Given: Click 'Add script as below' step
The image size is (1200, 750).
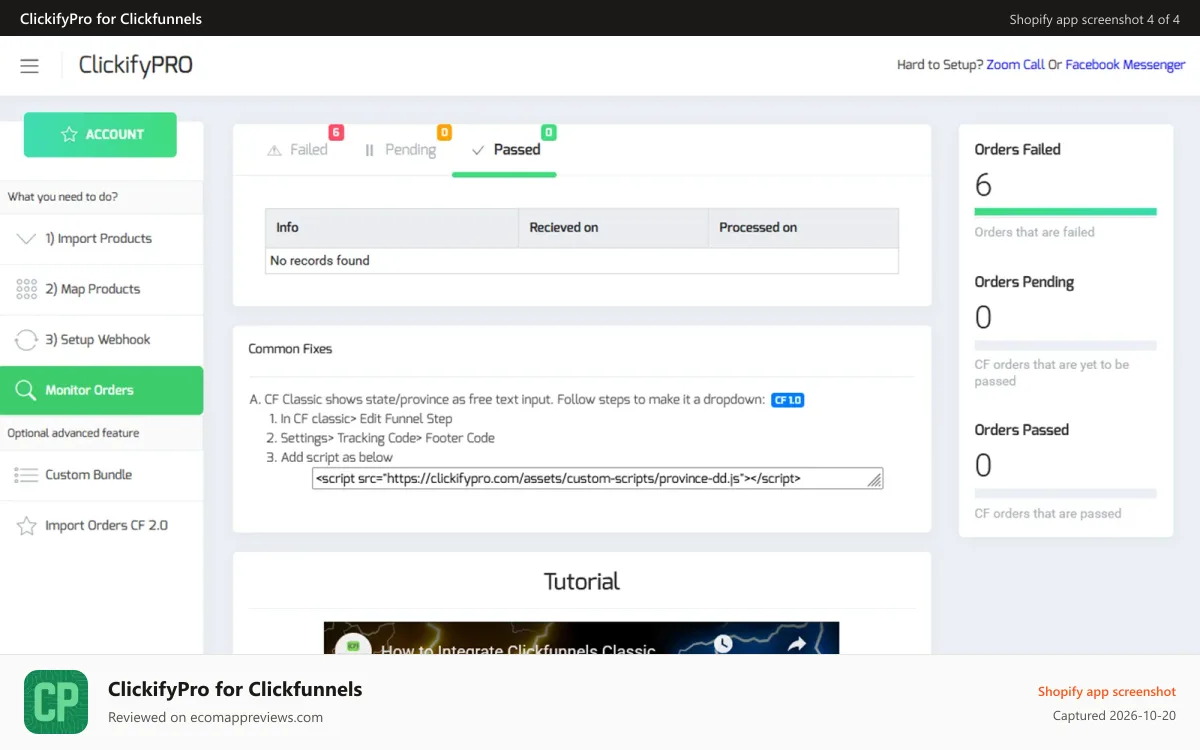Looking at the screenshot, I should (x=337, y=457).
